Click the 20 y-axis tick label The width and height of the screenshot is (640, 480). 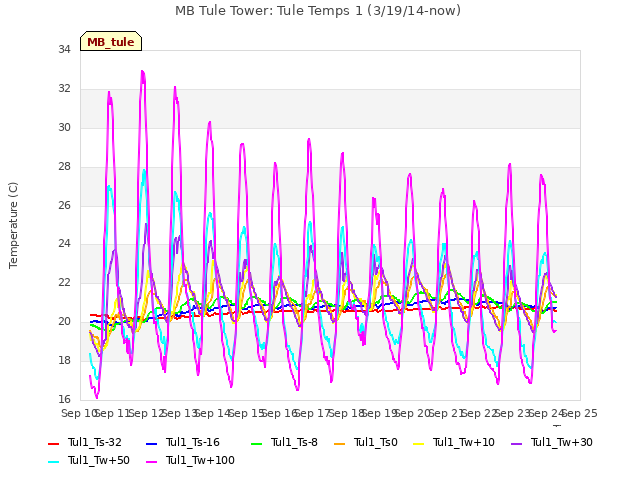64,322
